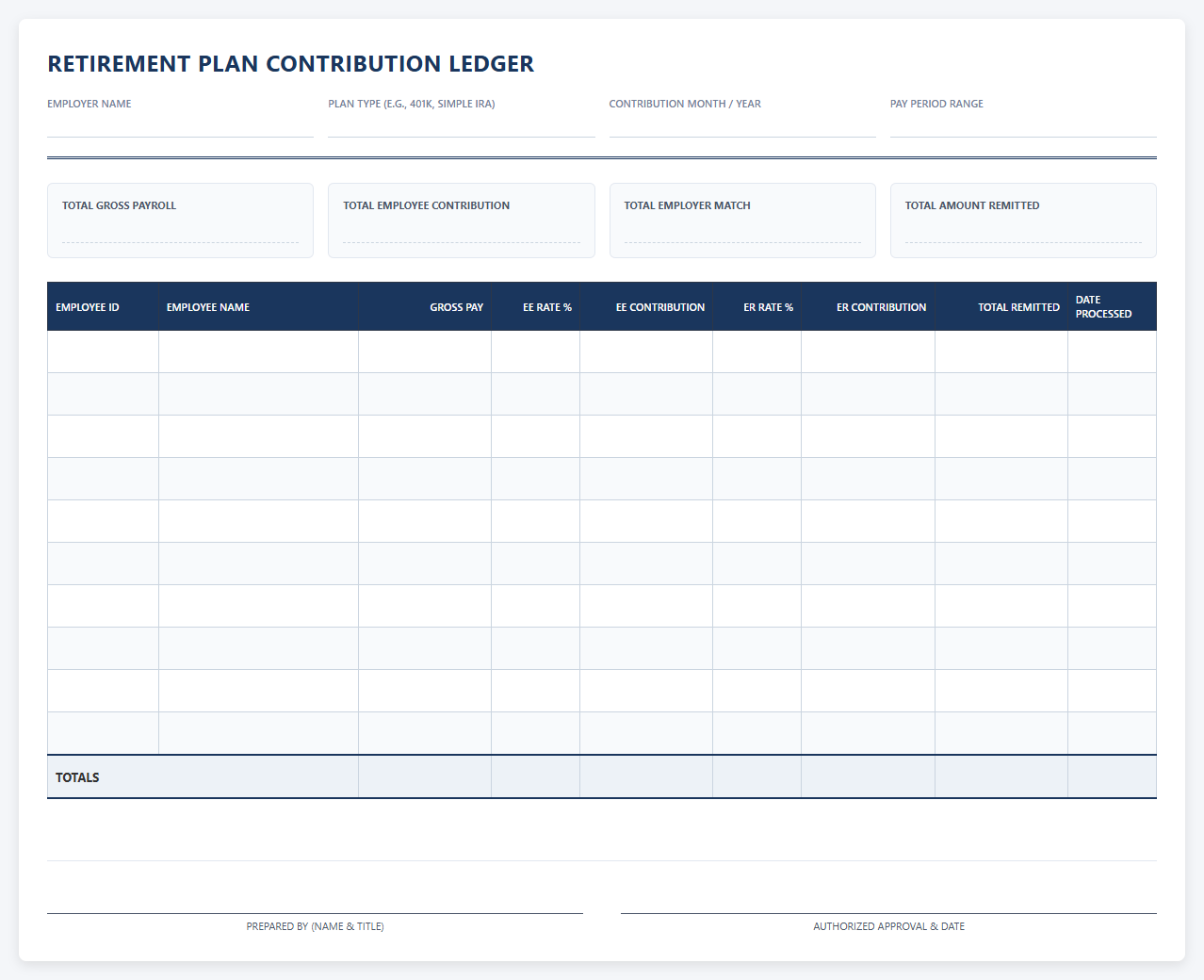Select the ER Contribution cell in Totals row
Screen dimensions: 1204x980
[x=869, y=776]
